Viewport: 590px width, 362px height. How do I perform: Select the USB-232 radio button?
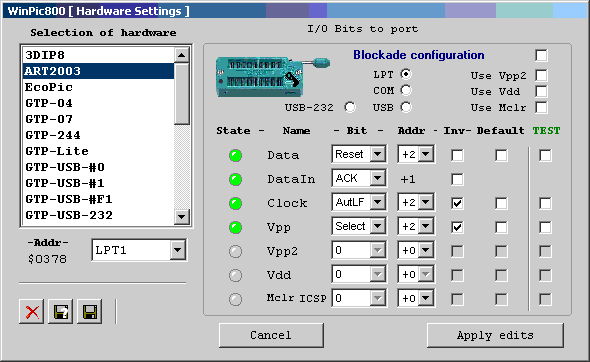[x=350, y=107]
